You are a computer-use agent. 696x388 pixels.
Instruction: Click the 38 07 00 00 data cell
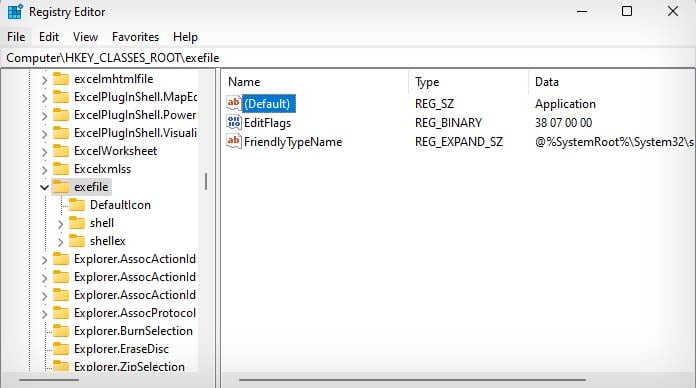click(x=563, y=123)
